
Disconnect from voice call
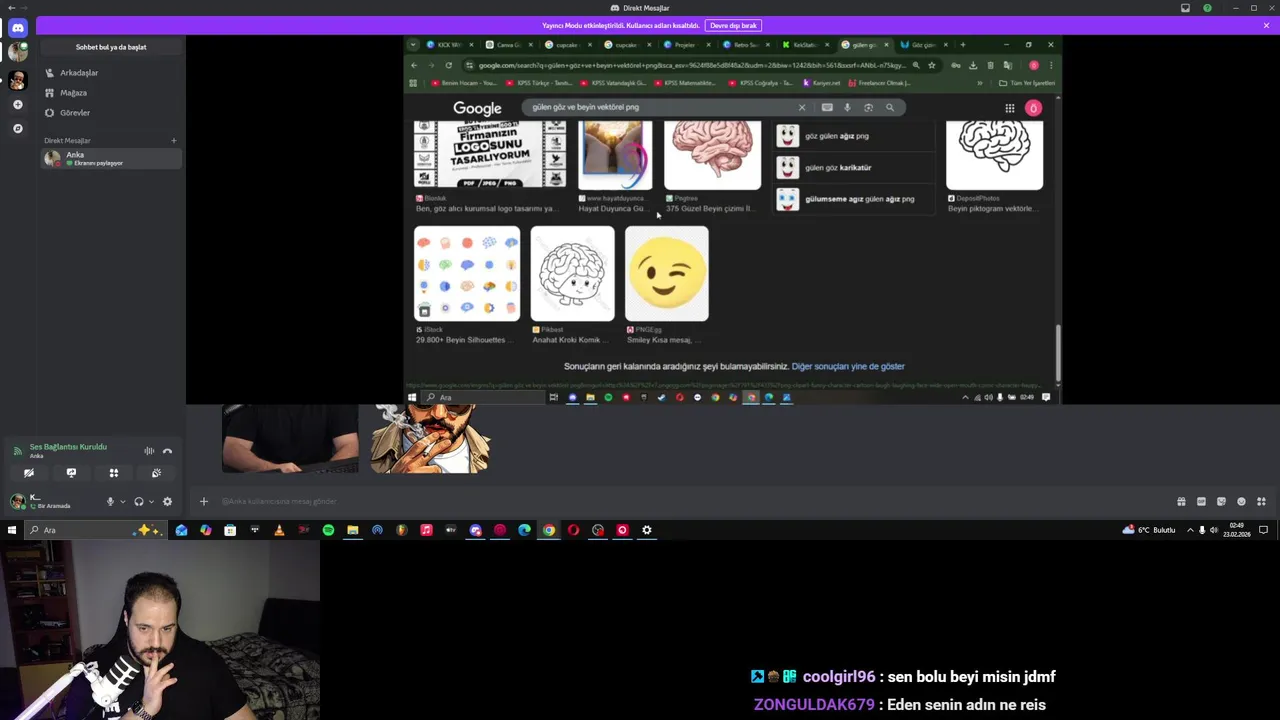tap(167, 451)
